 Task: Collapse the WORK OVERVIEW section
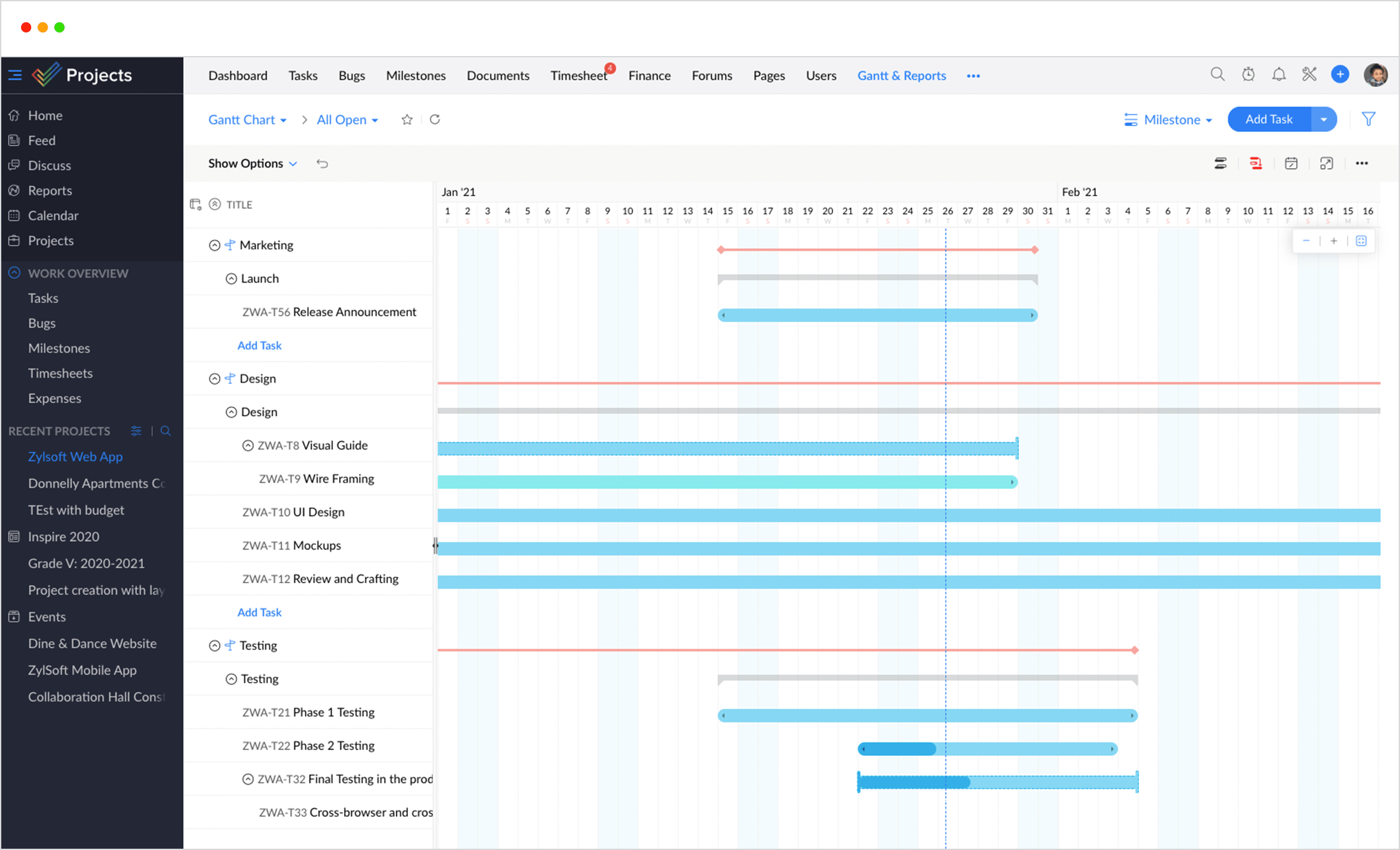[x=14, y=273]
